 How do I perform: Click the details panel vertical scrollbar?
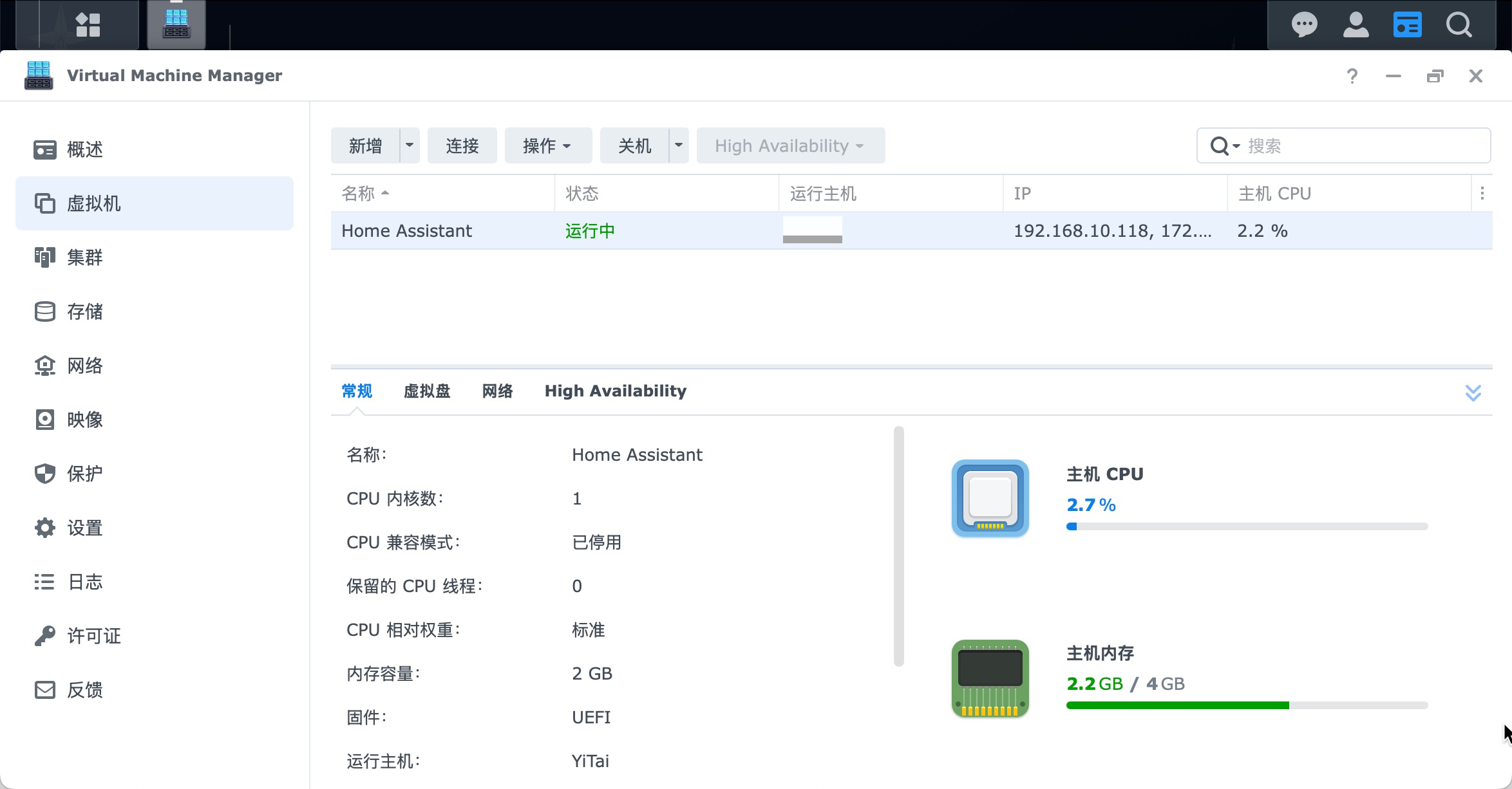(899, 546)
